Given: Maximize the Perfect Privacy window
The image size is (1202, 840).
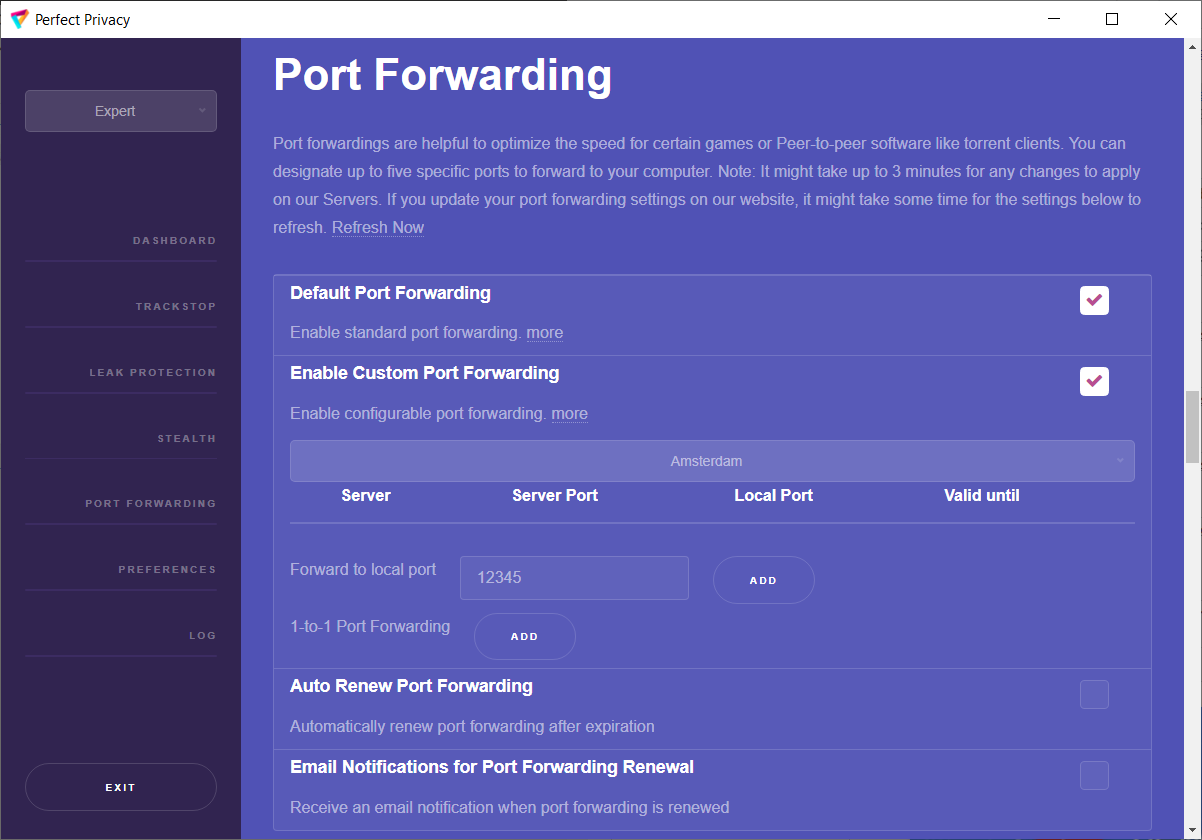Looking at the screenshot, I should 1112,19.
